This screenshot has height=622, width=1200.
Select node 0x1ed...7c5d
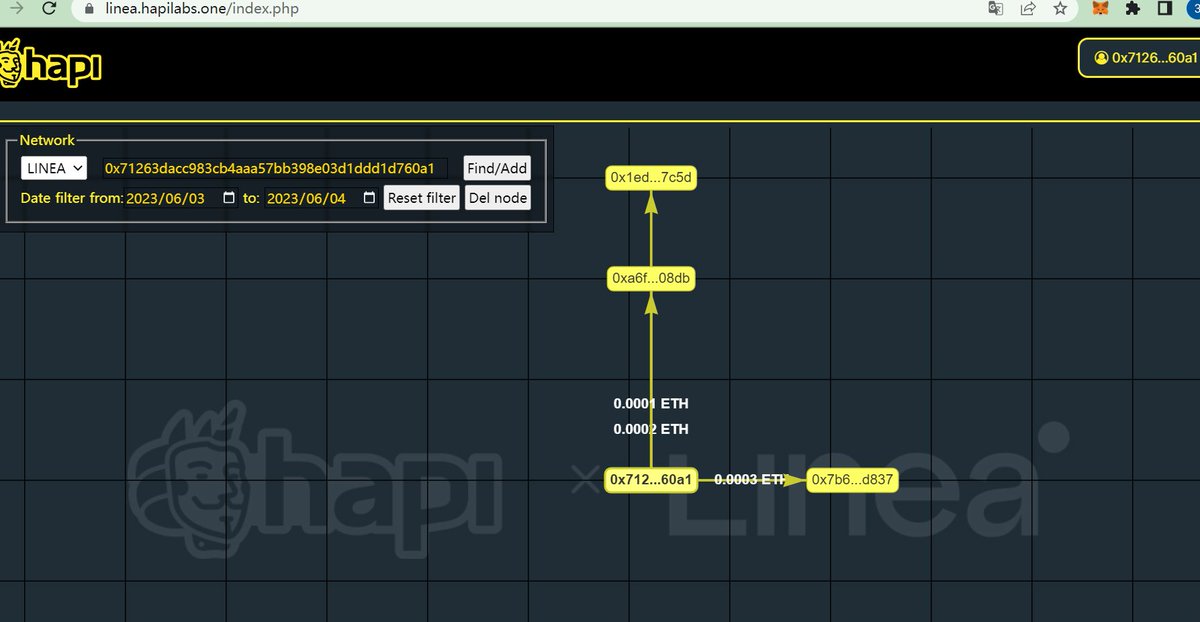pyautogui.click(x=651, y=178)
